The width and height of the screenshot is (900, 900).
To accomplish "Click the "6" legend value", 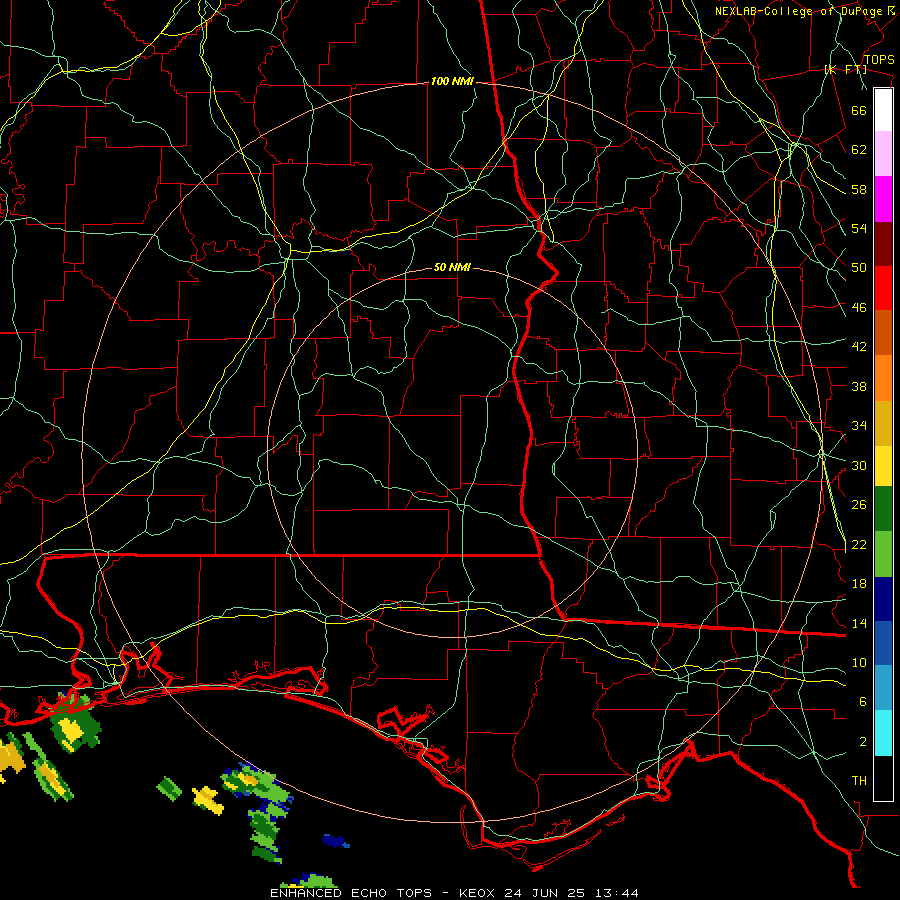I will (863, 702).
